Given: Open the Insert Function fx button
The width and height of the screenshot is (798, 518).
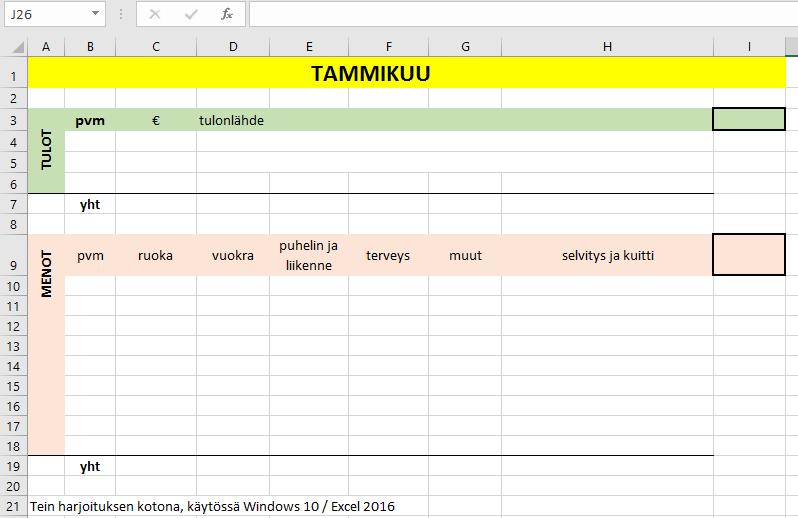Looking at the screenshot, I should pyautogui.click(x=226, y=14).
